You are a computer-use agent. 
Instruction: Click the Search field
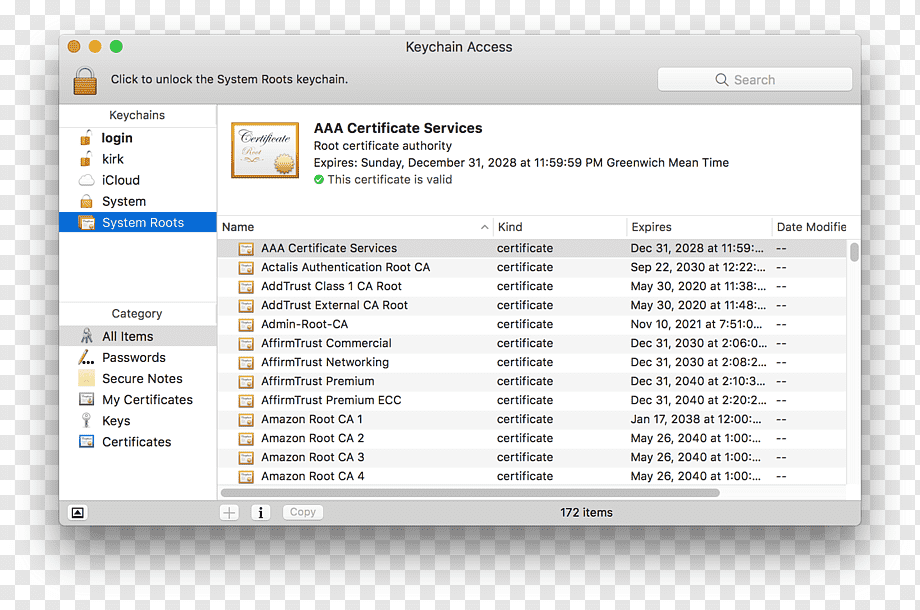[755, 80]
